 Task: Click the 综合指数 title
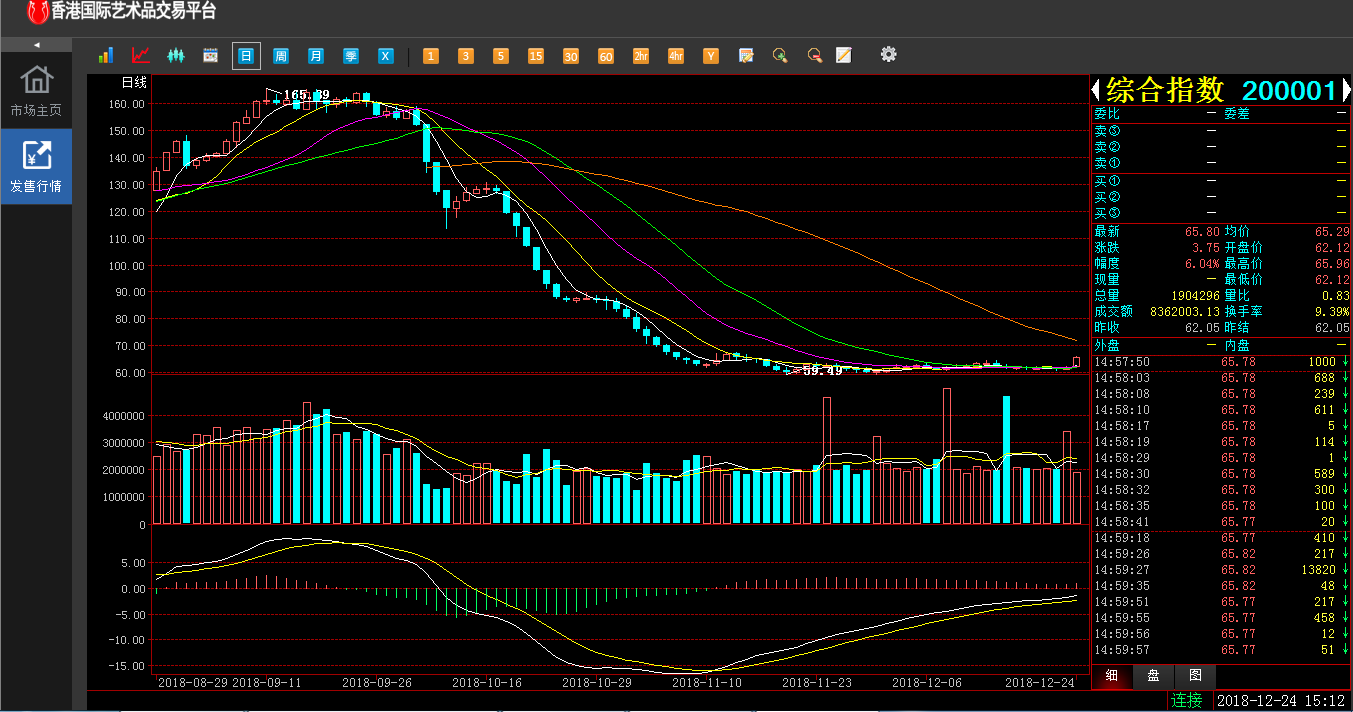[x=1165, y=90]
